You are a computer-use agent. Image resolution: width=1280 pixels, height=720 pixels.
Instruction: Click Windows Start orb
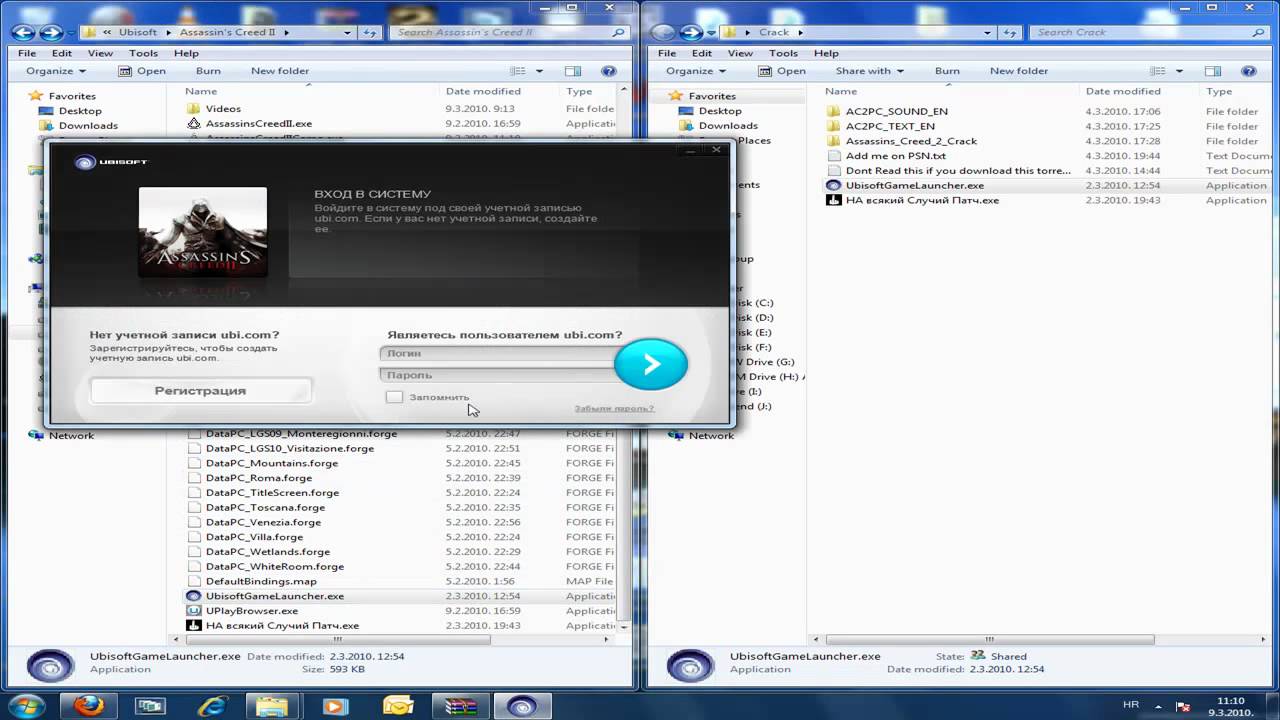click(27, 706)
